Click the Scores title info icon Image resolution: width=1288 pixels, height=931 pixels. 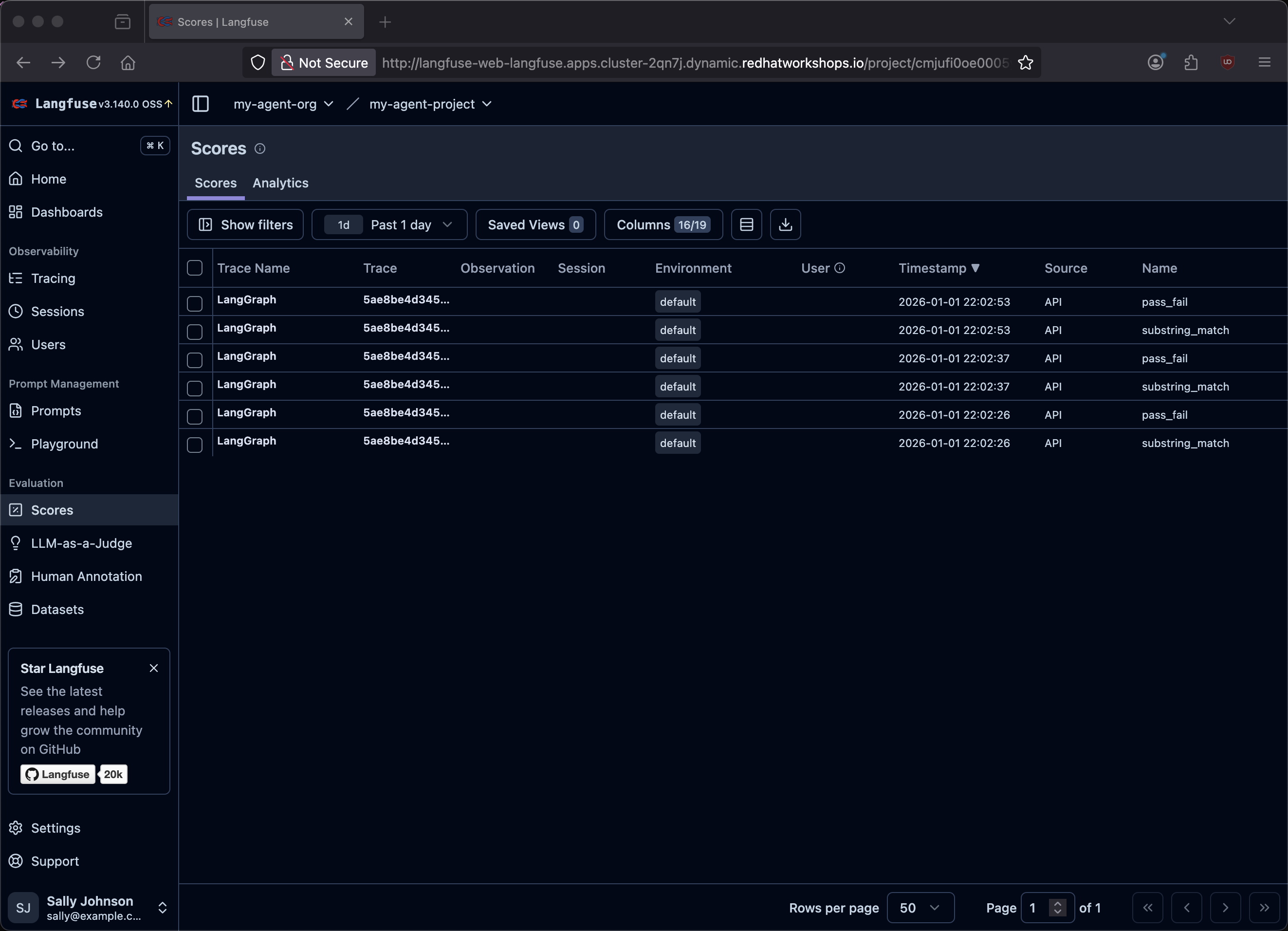(x=259, y=149)
